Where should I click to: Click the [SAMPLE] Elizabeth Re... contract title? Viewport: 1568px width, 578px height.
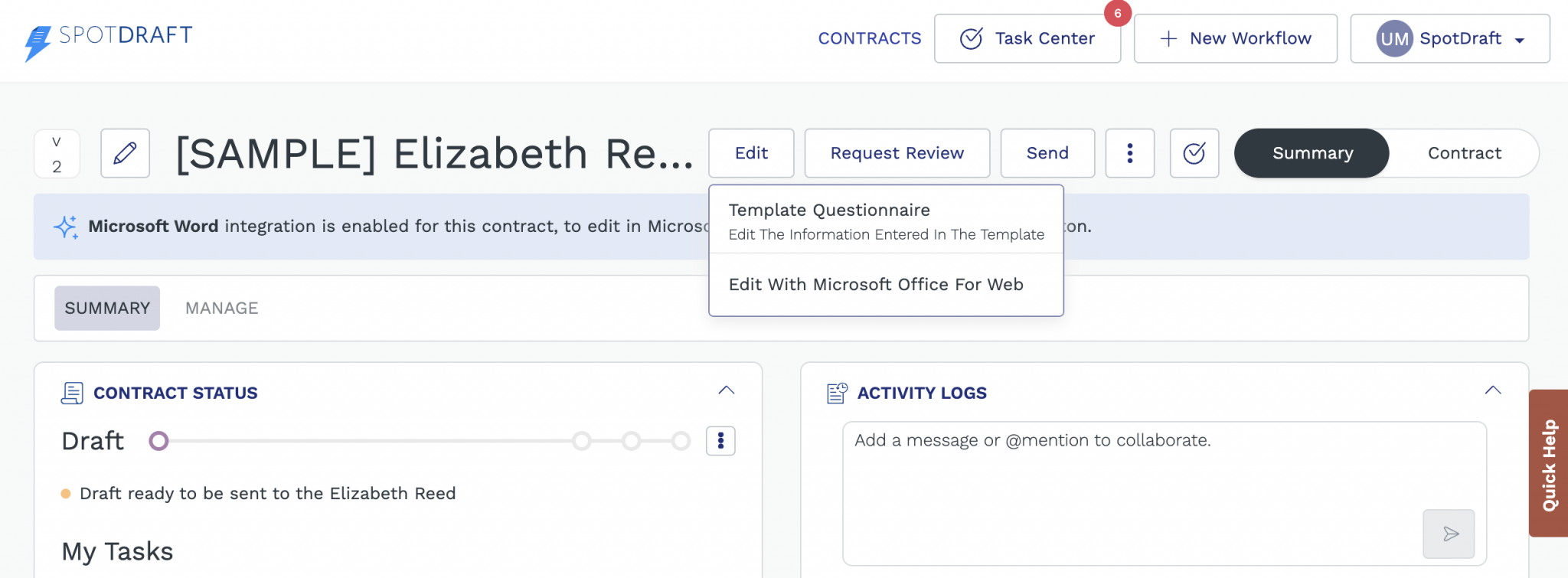coord(435,154)
